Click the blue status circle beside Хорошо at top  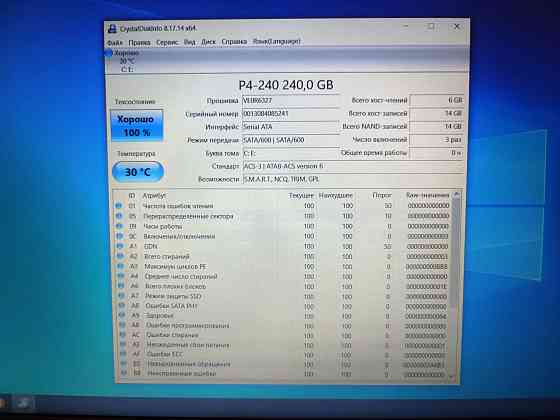click(x=109, y=53)
